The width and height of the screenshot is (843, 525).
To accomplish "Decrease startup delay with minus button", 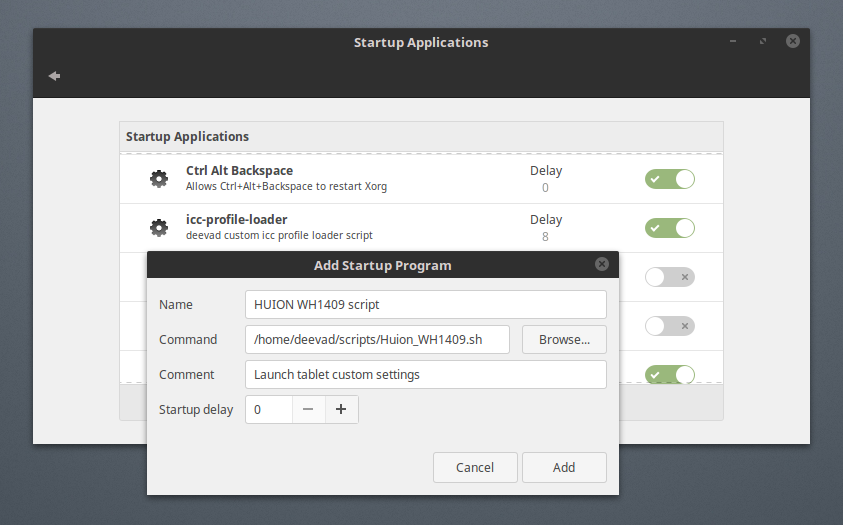I will click(x=308, y=409).
